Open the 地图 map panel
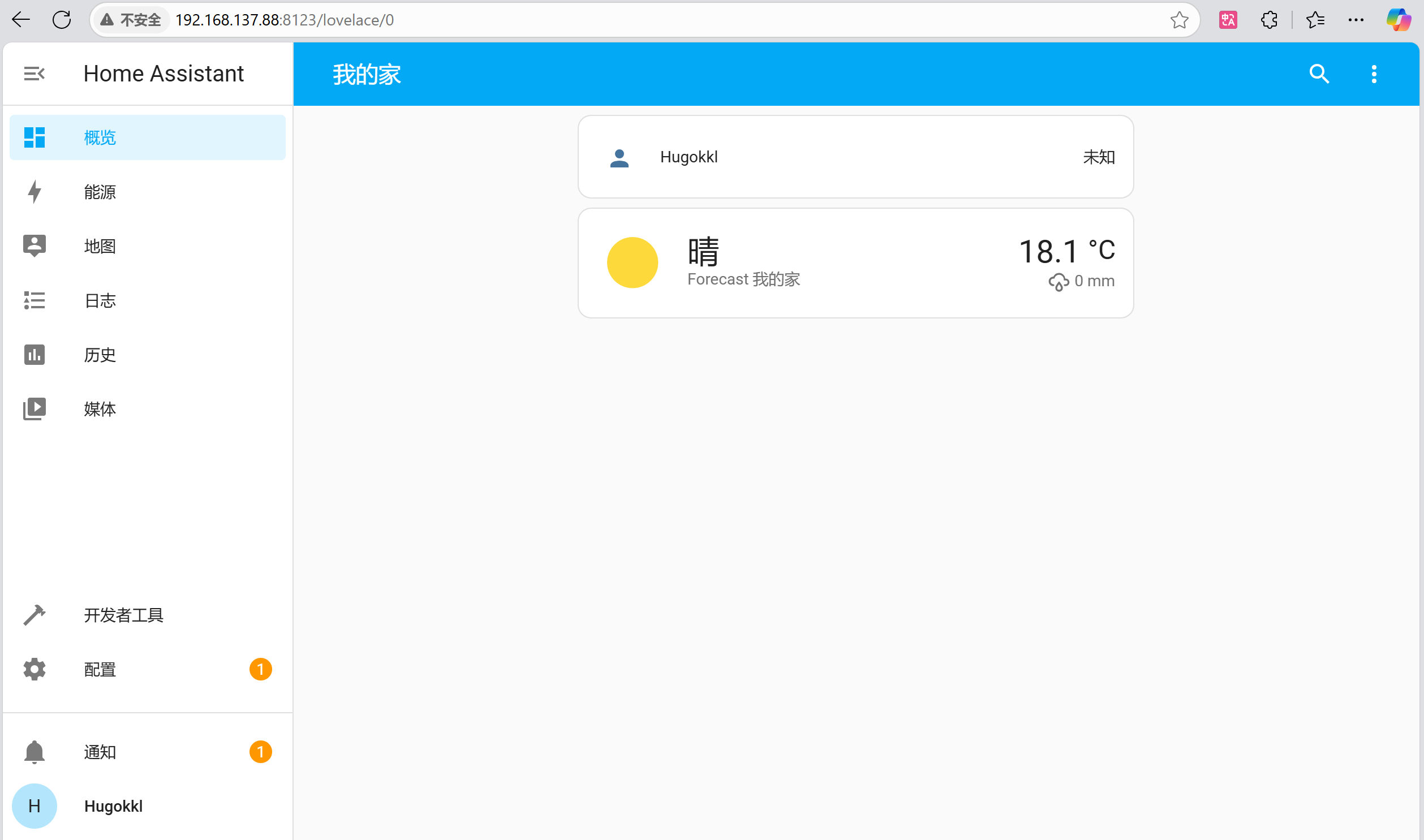This screenshot has height=840, width=1424. coord(148,246)
